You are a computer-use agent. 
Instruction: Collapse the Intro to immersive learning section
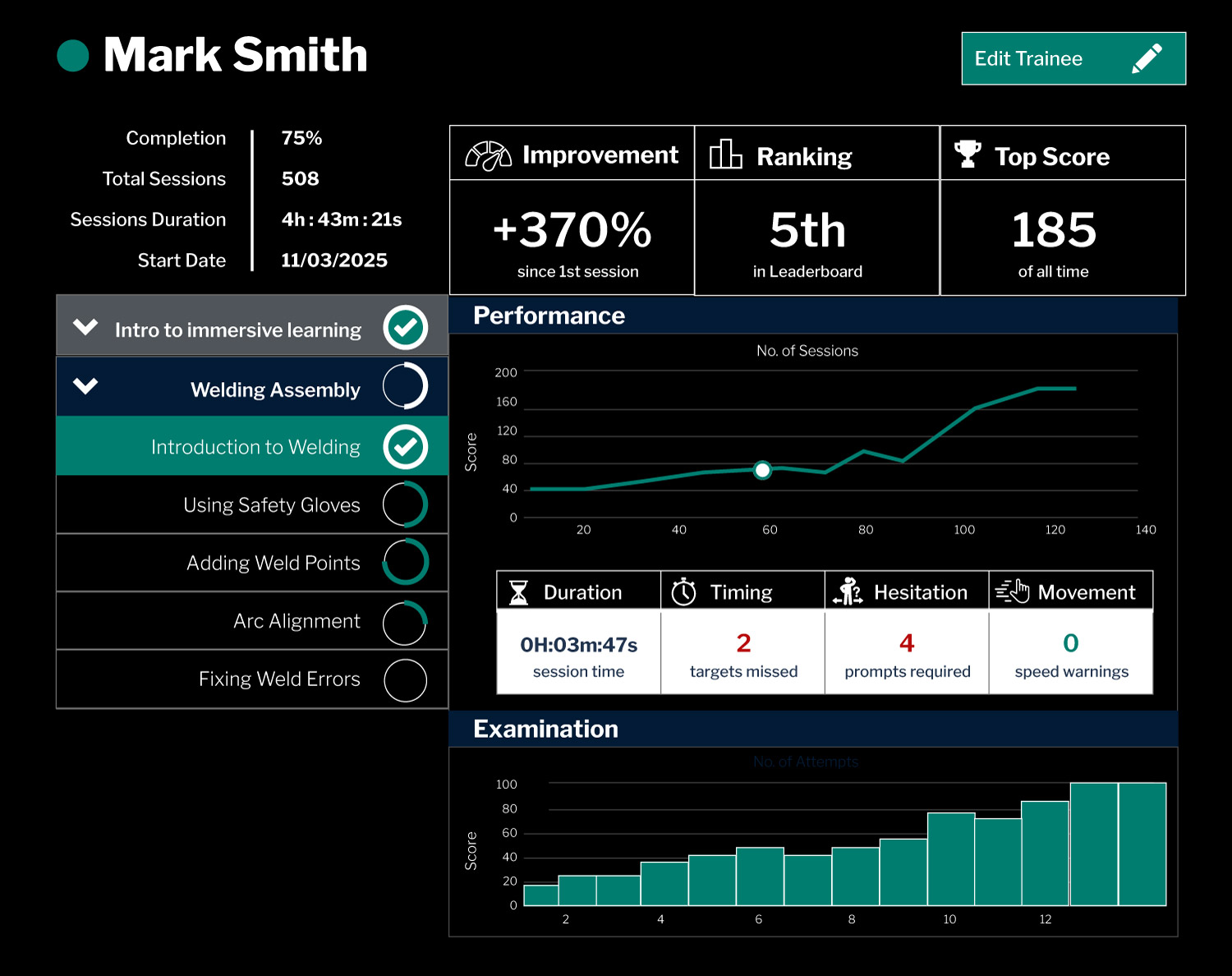click(85, 327)
